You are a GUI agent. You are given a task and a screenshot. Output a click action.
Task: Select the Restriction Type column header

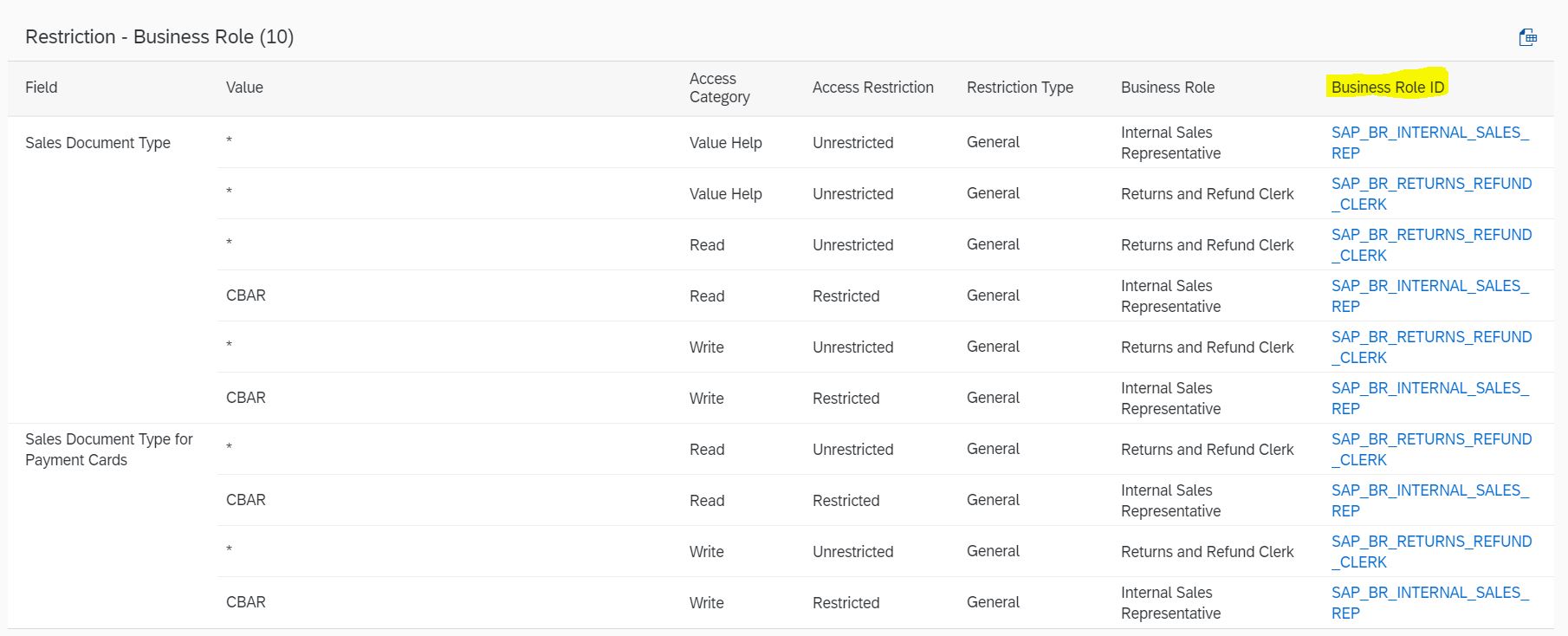pyautogui.click(x=1020, y=88)
